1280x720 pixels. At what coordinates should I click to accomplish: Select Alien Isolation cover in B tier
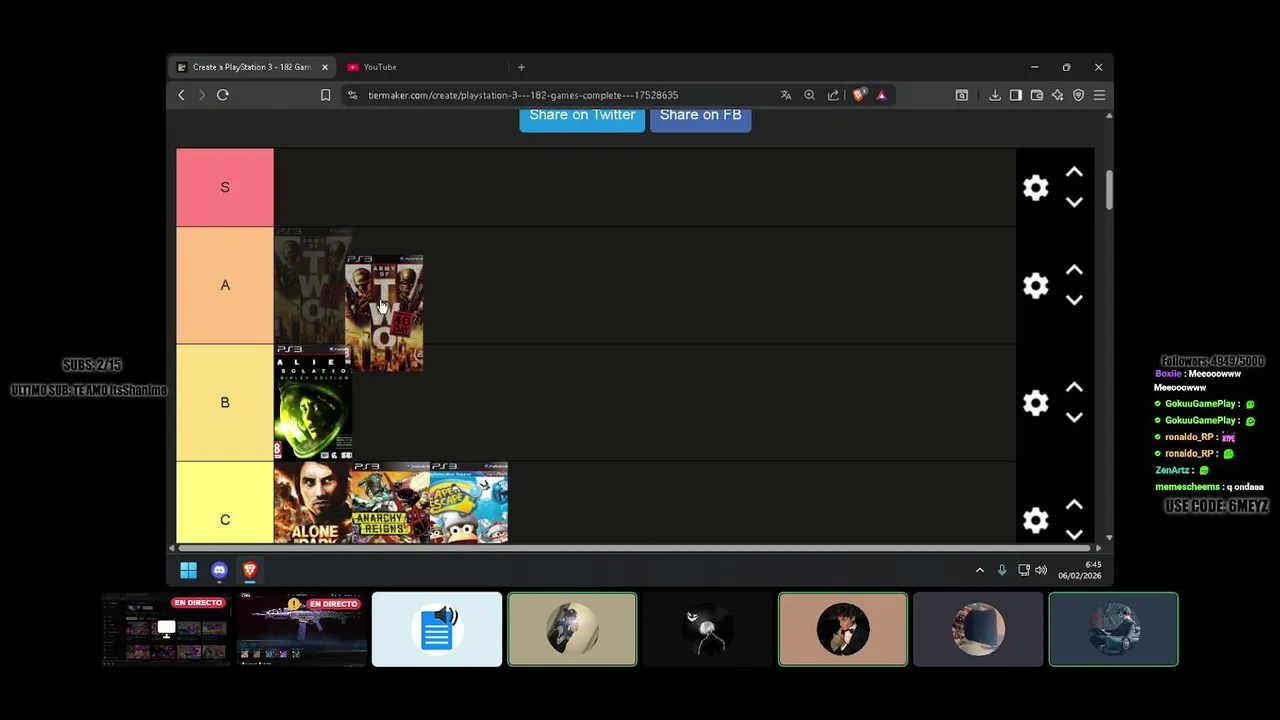(x=313, y=403)
